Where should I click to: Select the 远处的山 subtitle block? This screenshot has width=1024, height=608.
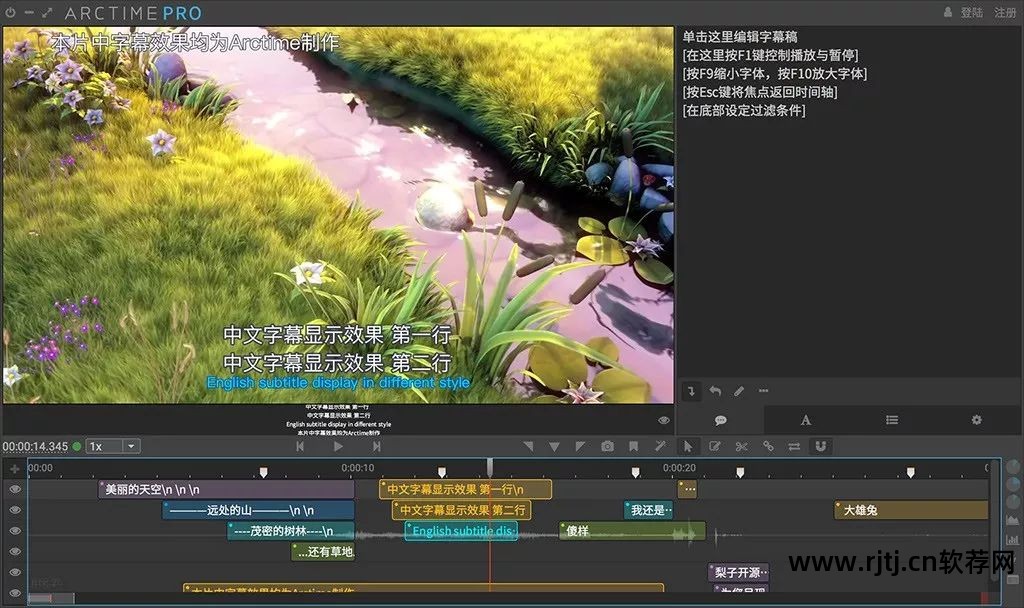258,510
